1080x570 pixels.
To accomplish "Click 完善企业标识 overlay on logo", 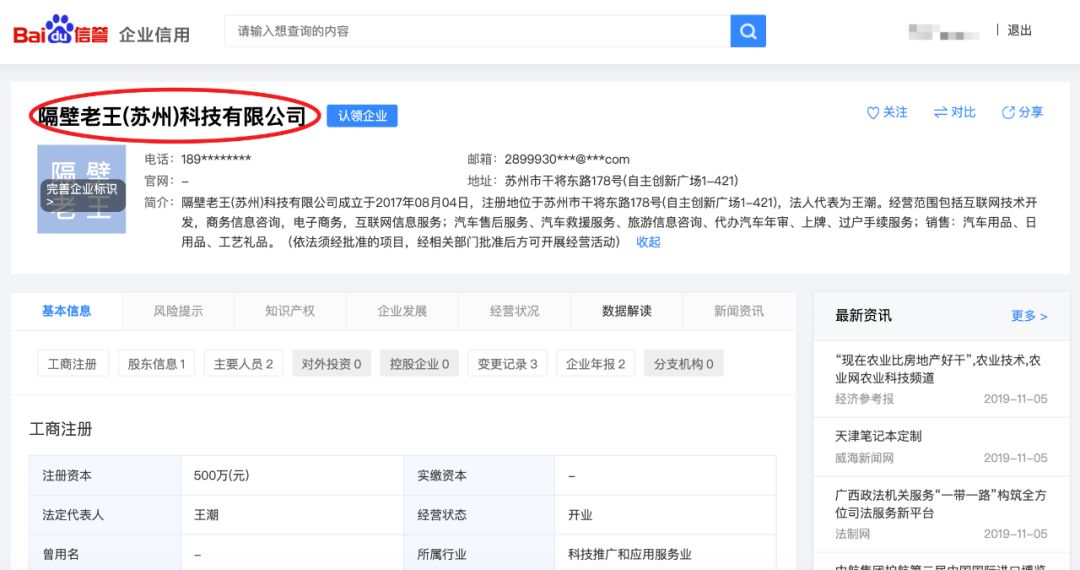I will 82,194.
